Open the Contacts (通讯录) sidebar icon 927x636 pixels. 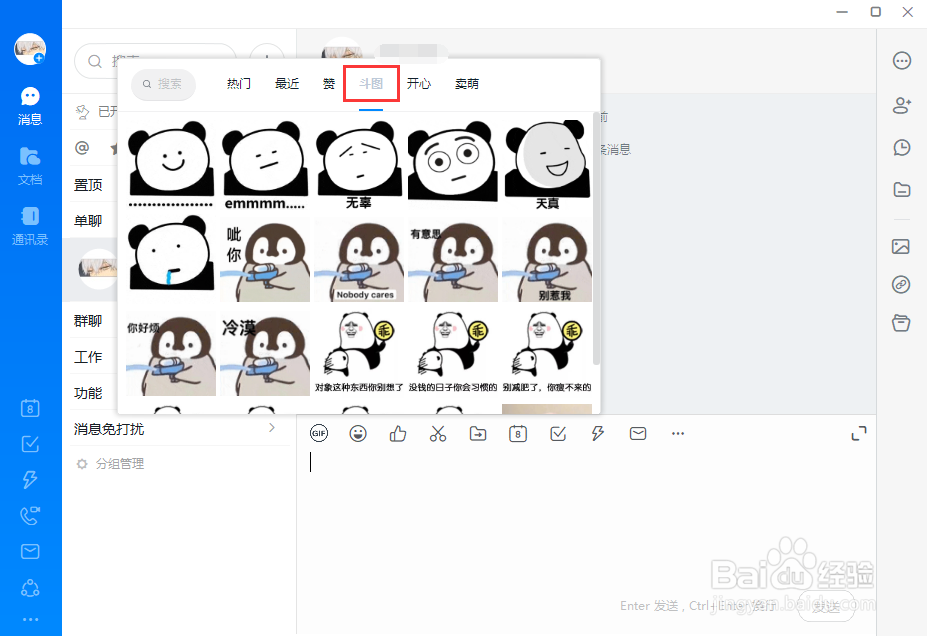tap(30, 226)
